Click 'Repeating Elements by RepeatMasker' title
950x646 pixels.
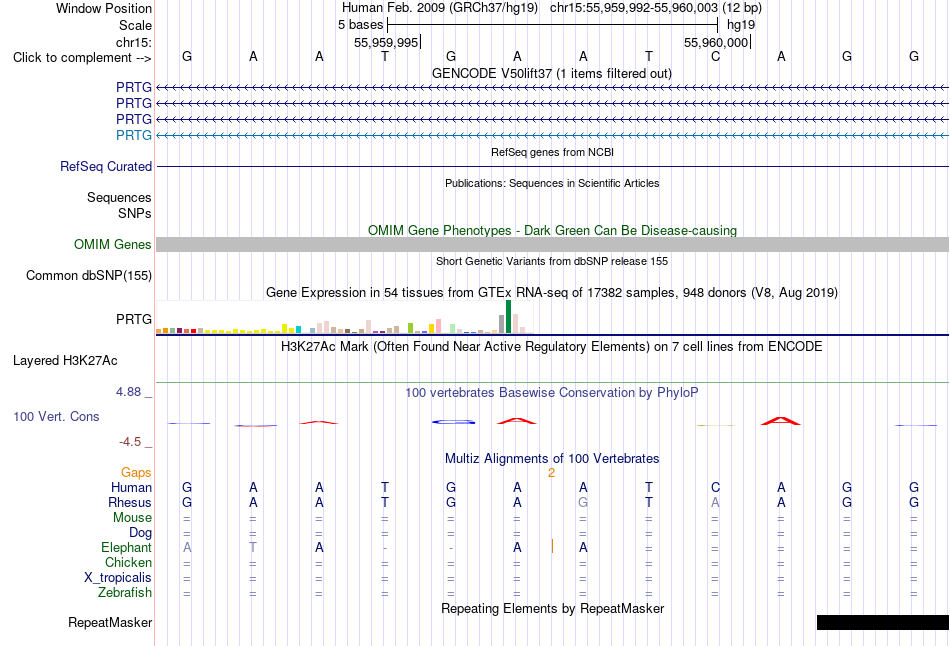pyautogui.click(x=552, y=608)
